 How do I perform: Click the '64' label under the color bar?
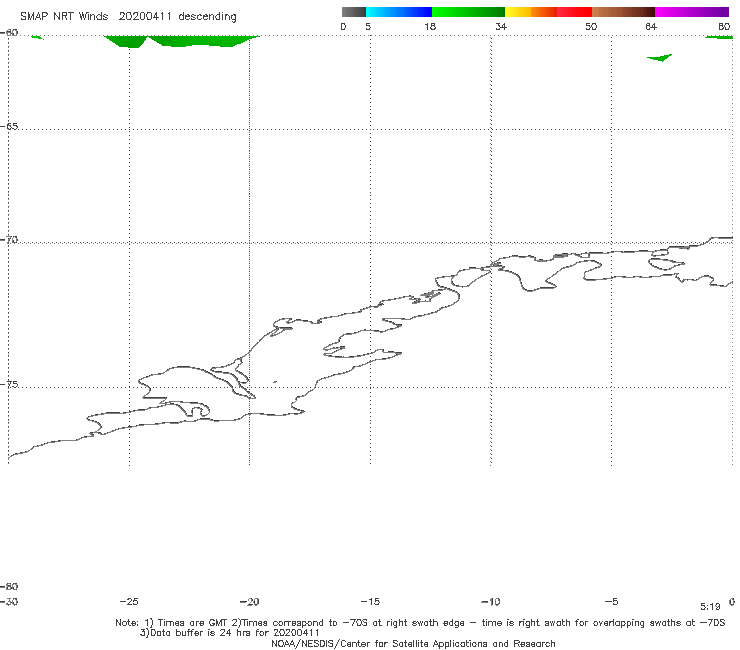coord(651,26)
